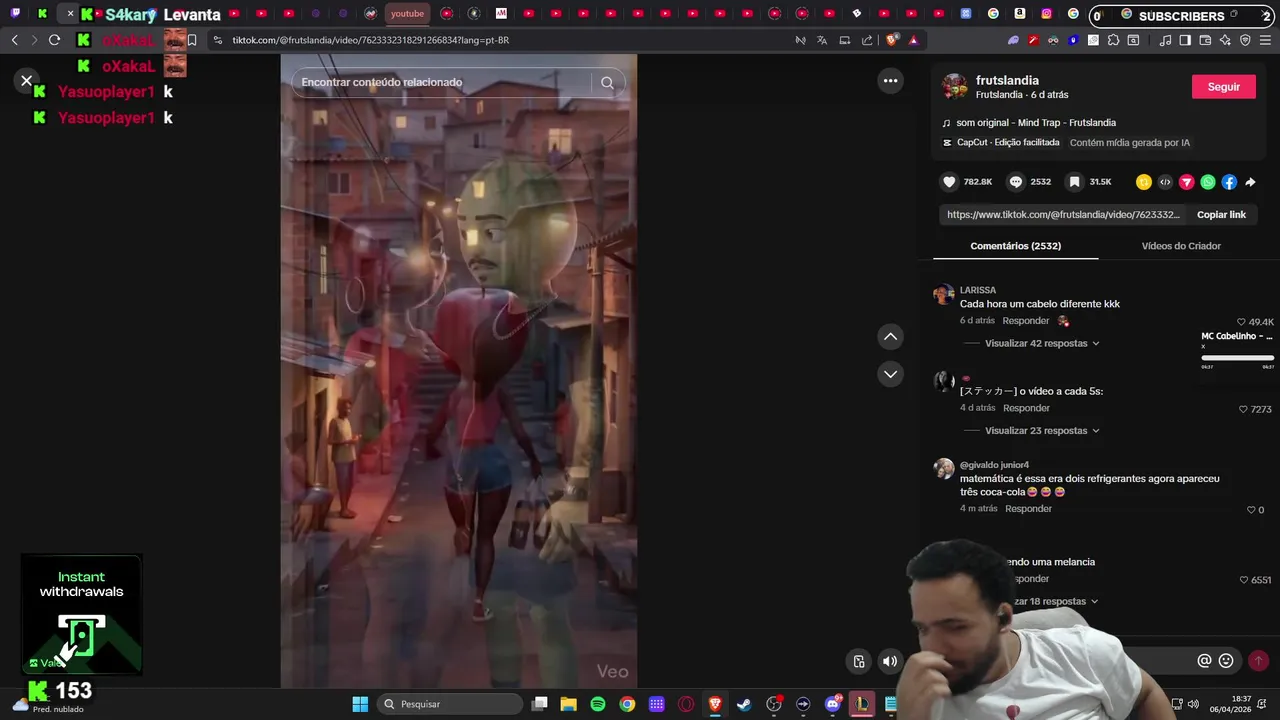Open Steam from the taskbar
1280x720 pixels.
coord(744,704)
